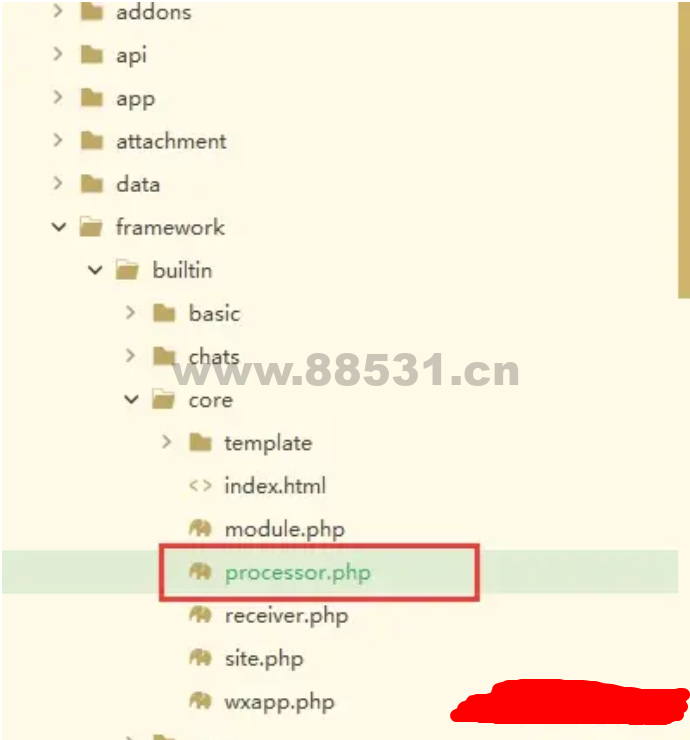Expand the api folder arrow
Screen dimensions: 690x740
click(x=58, y=54)
